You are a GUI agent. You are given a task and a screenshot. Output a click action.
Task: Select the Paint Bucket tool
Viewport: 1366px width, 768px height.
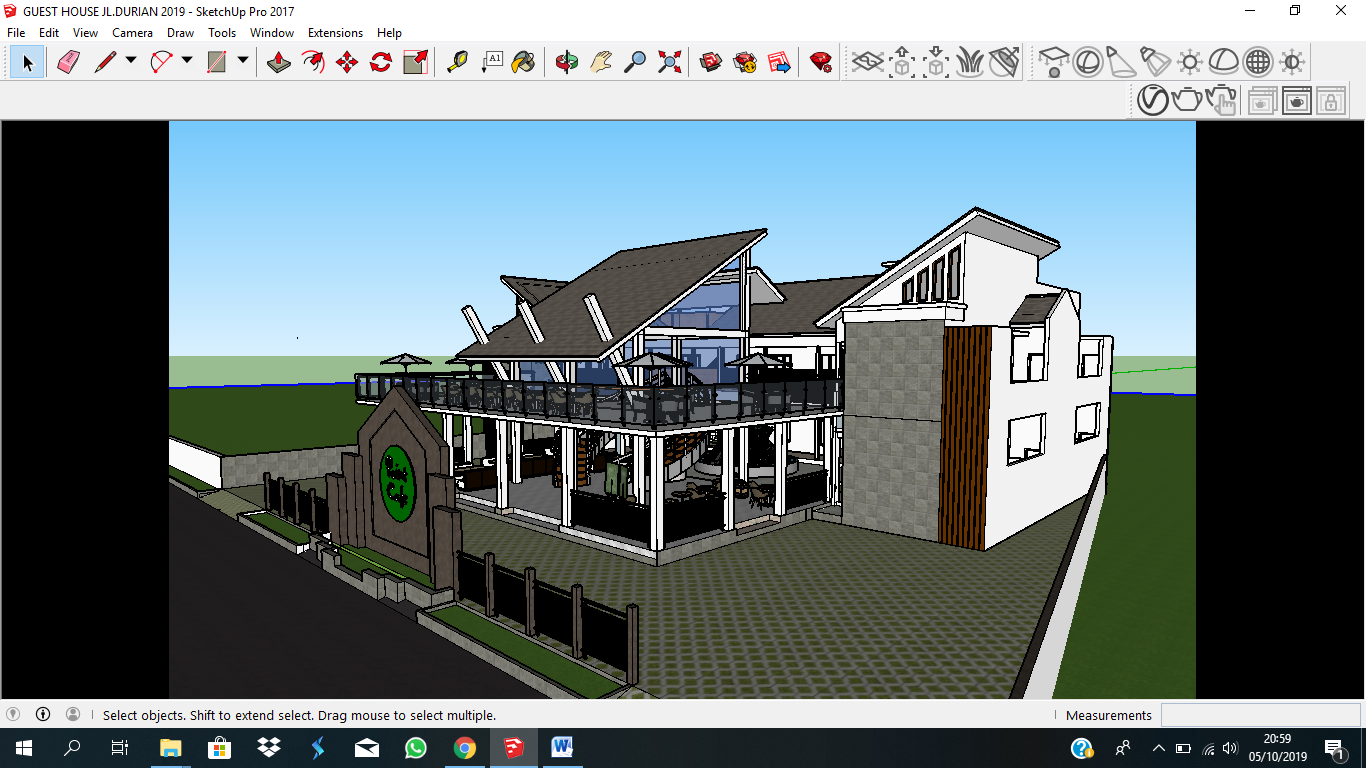coord(523,62)
